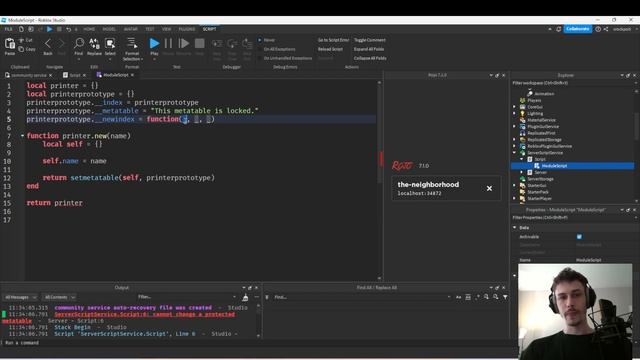The height and width of the screenshot is (360, 640).
Task: Click Go to Script Error
Action: tap(333, 40)
